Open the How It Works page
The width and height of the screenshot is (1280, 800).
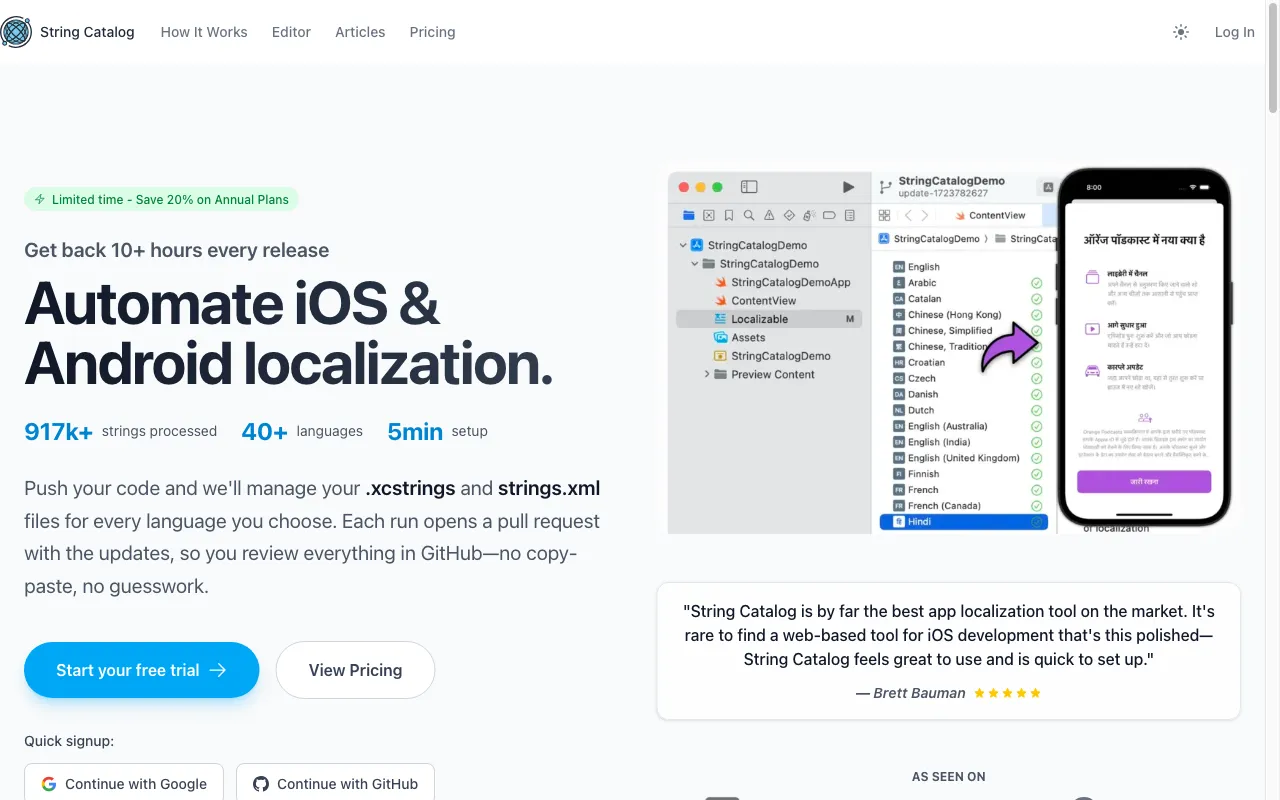204,32
